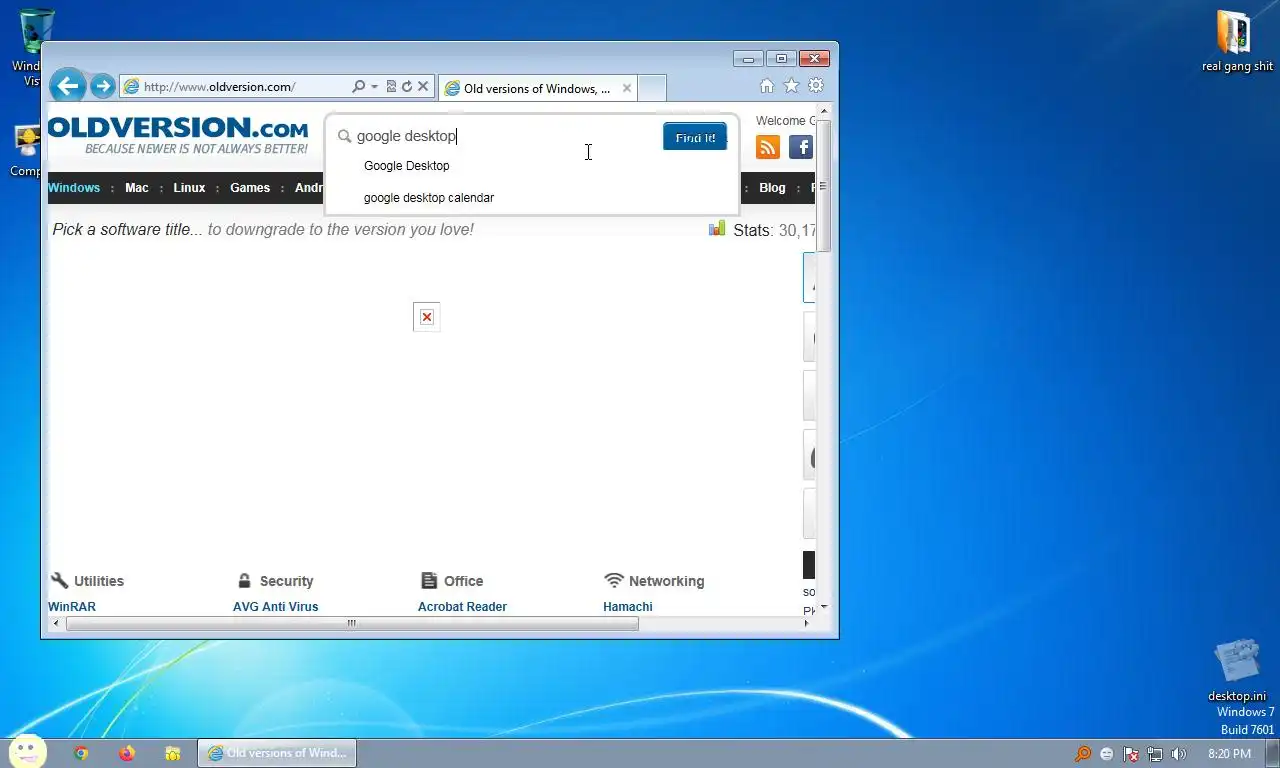The image size is (1280, 768).
Task: Click the Stats bar chart icon
Action: click(717, 229)
